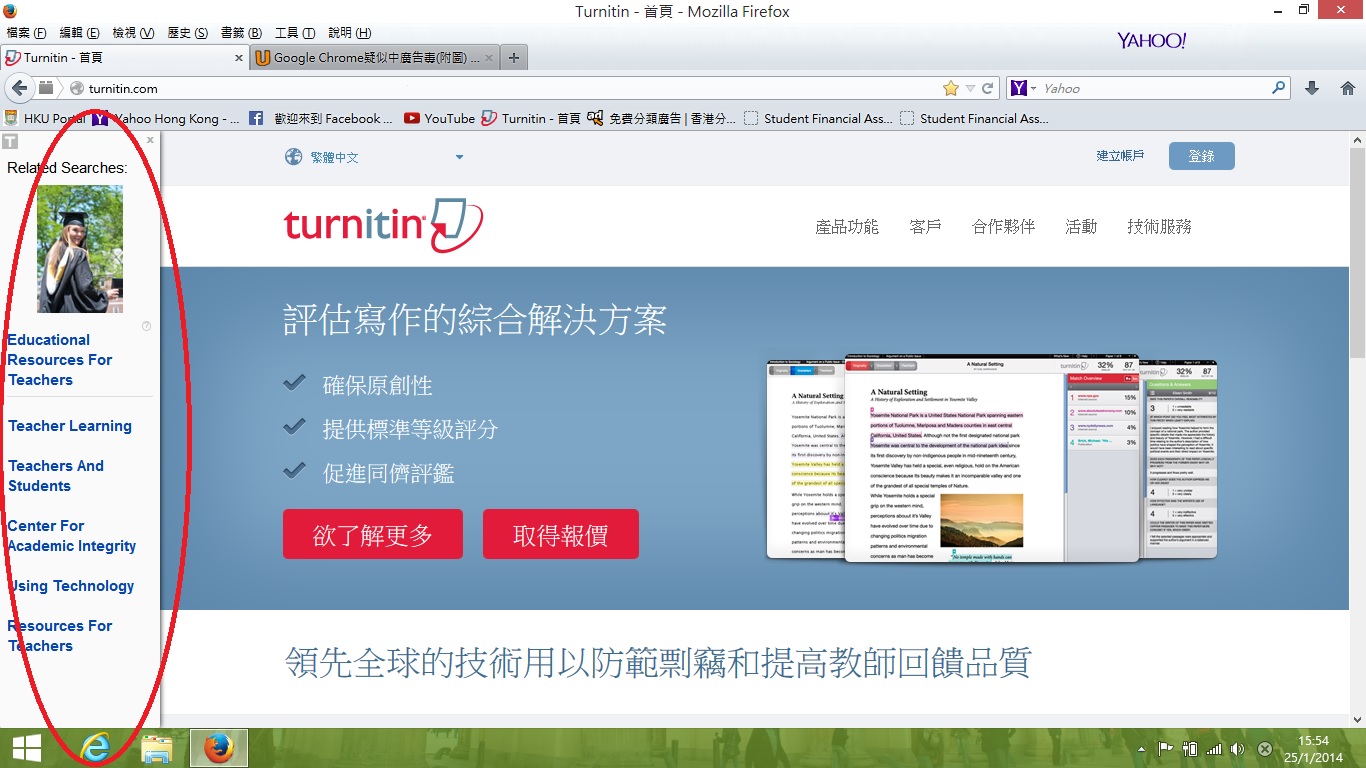Image resolution: width=1366 pixels, height=768 pixels.
Task: Click the Turnitin logo
Action: pyautogui.click(x=383, y=225)
